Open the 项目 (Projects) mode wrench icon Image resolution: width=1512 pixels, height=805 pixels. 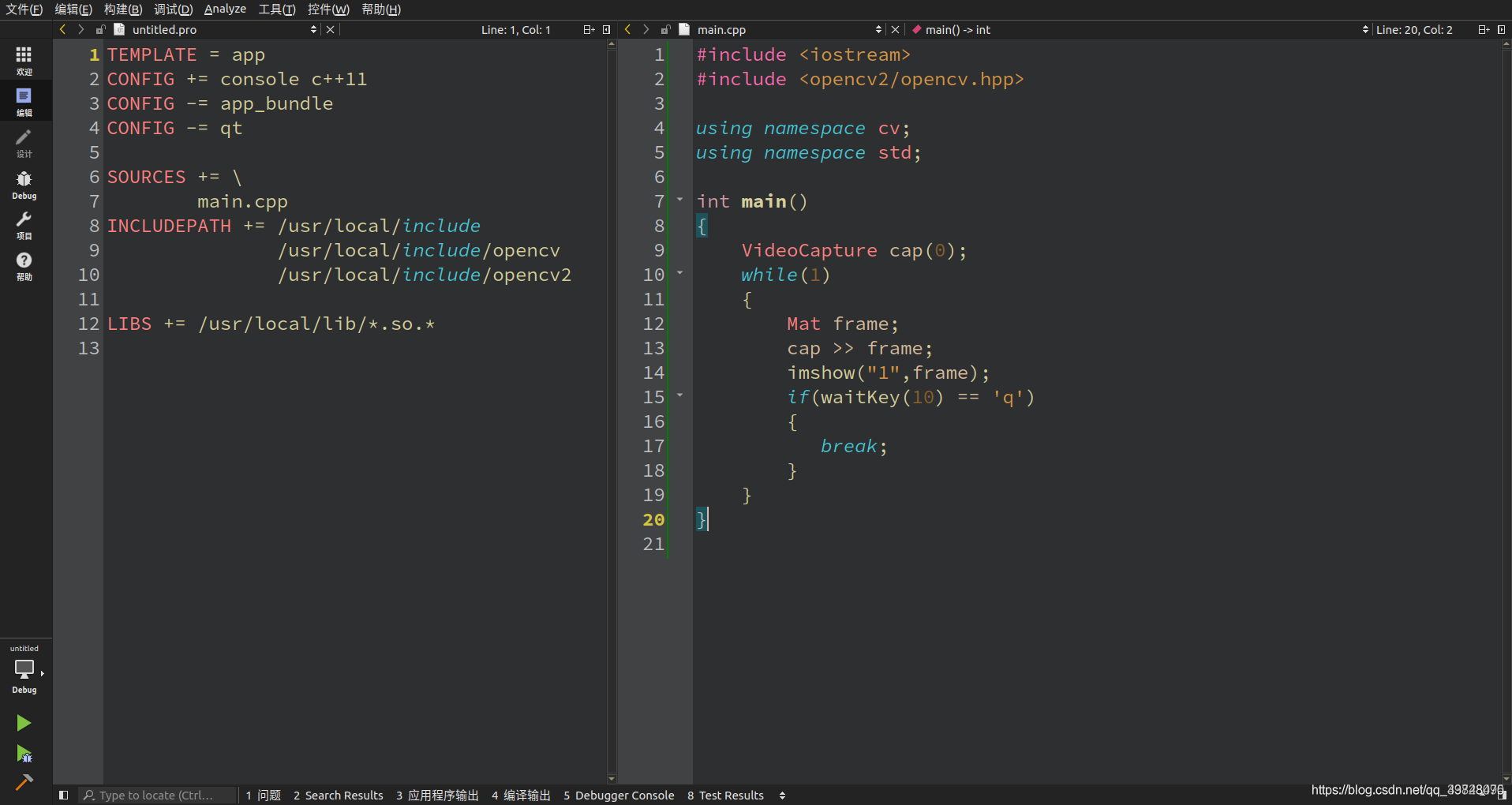[24, 225]
